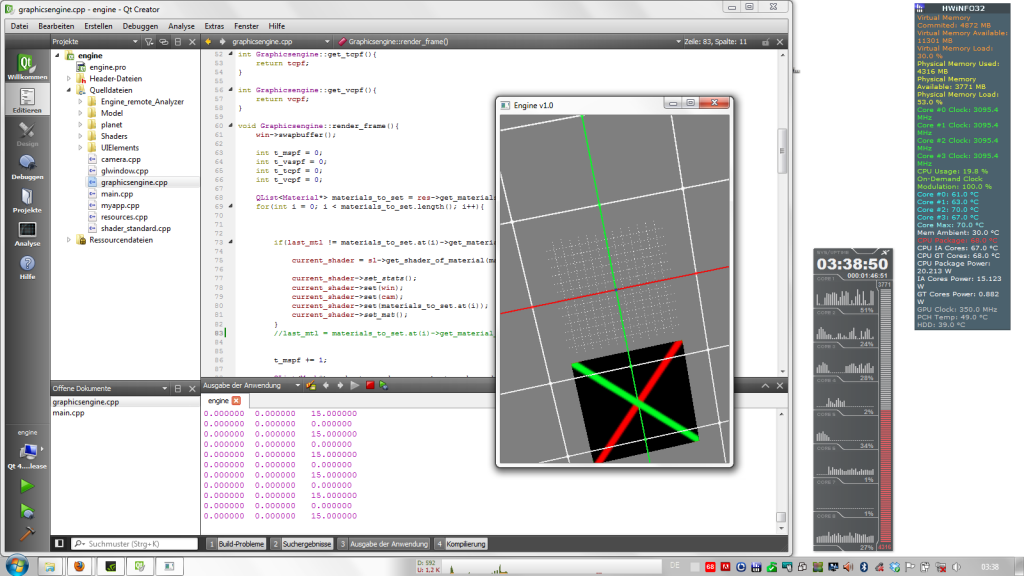Re-run the engine app from the output toolbar
1024x576 pixels.
tap(383, 385)
